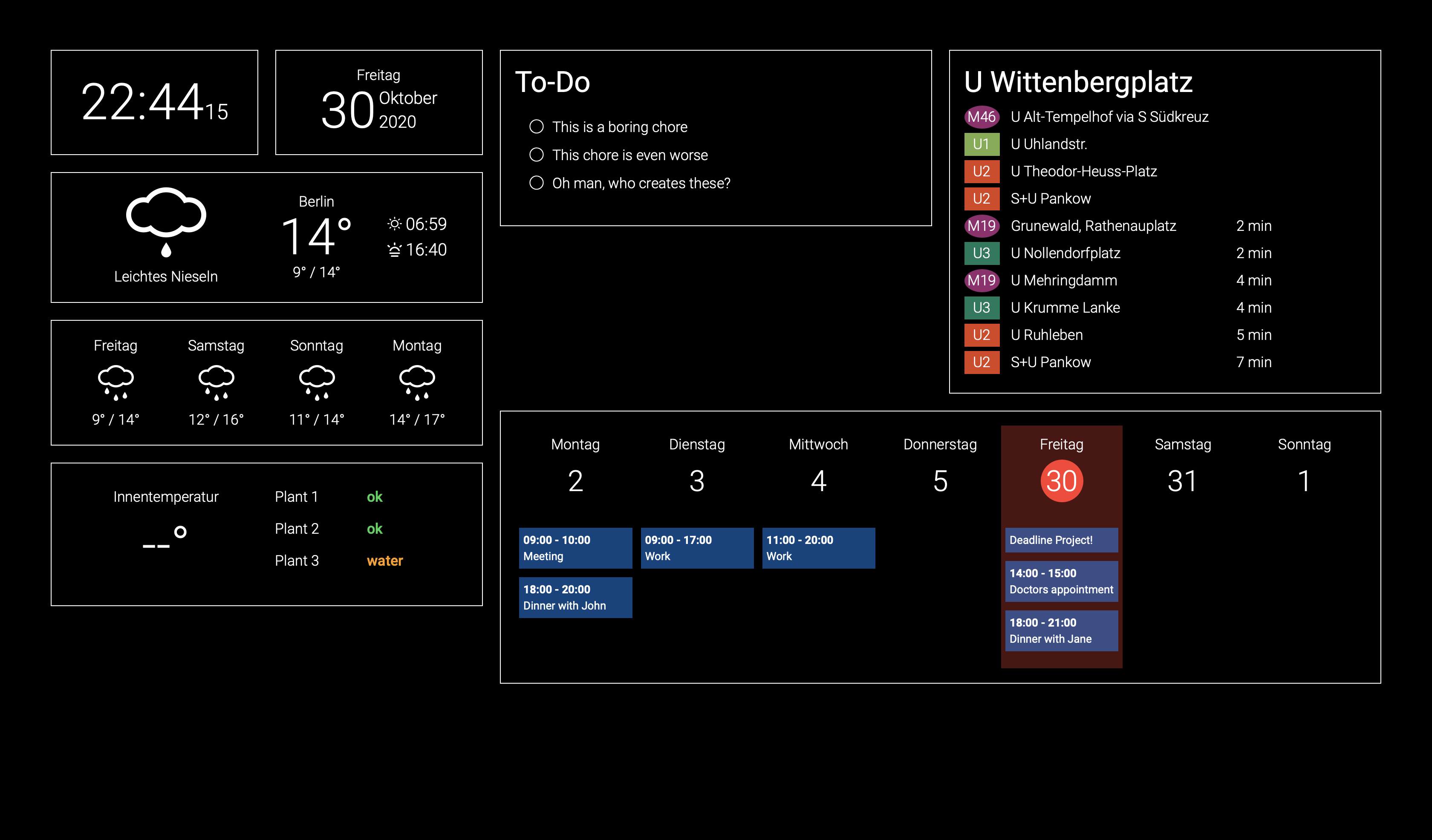This screenshot has height=840, width=1432.
Task: Select the Donnerstag 5 calendar day
Action: [940, 480]
